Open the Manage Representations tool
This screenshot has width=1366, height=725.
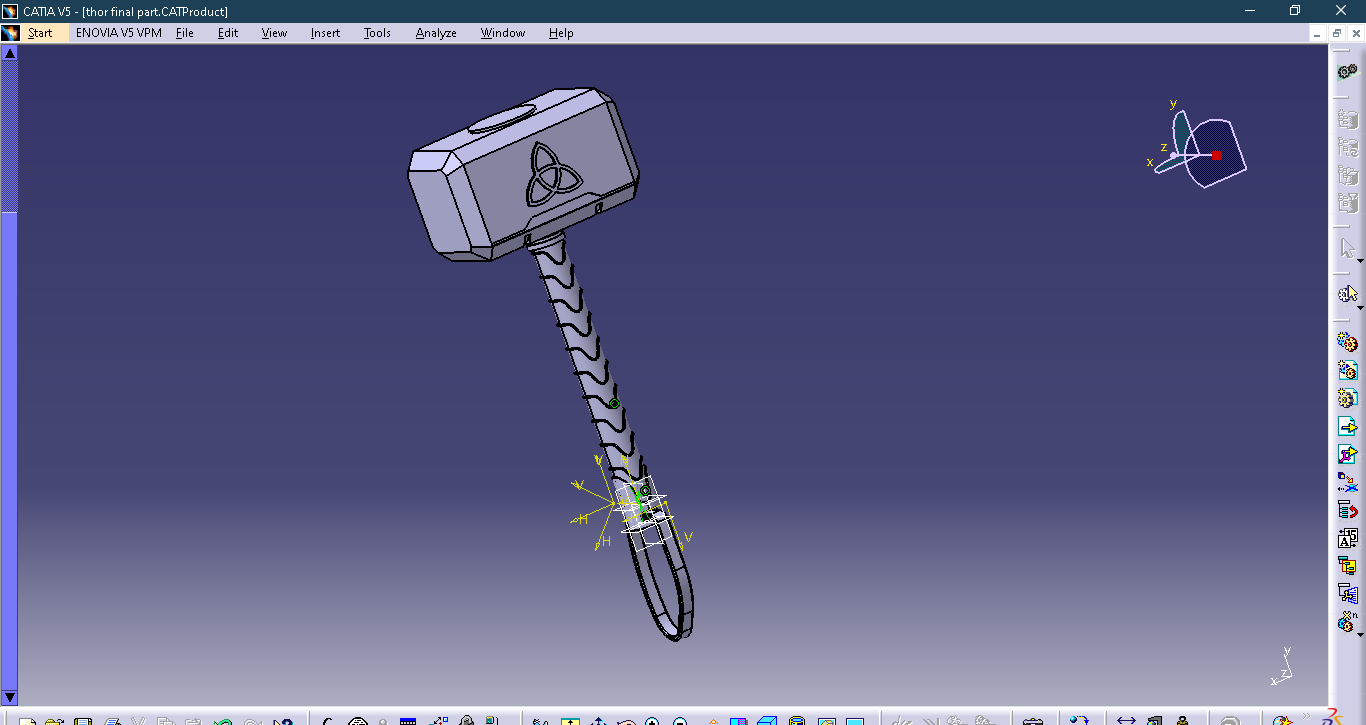pos(1347,595)
